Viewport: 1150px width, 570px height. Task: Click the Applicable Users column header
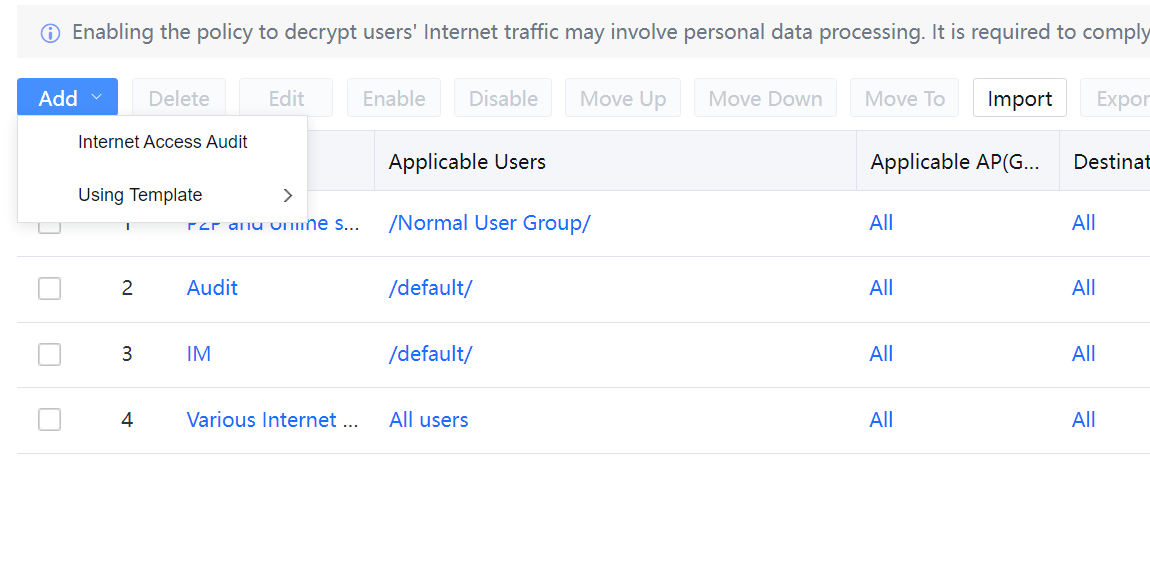coord(467,162)
